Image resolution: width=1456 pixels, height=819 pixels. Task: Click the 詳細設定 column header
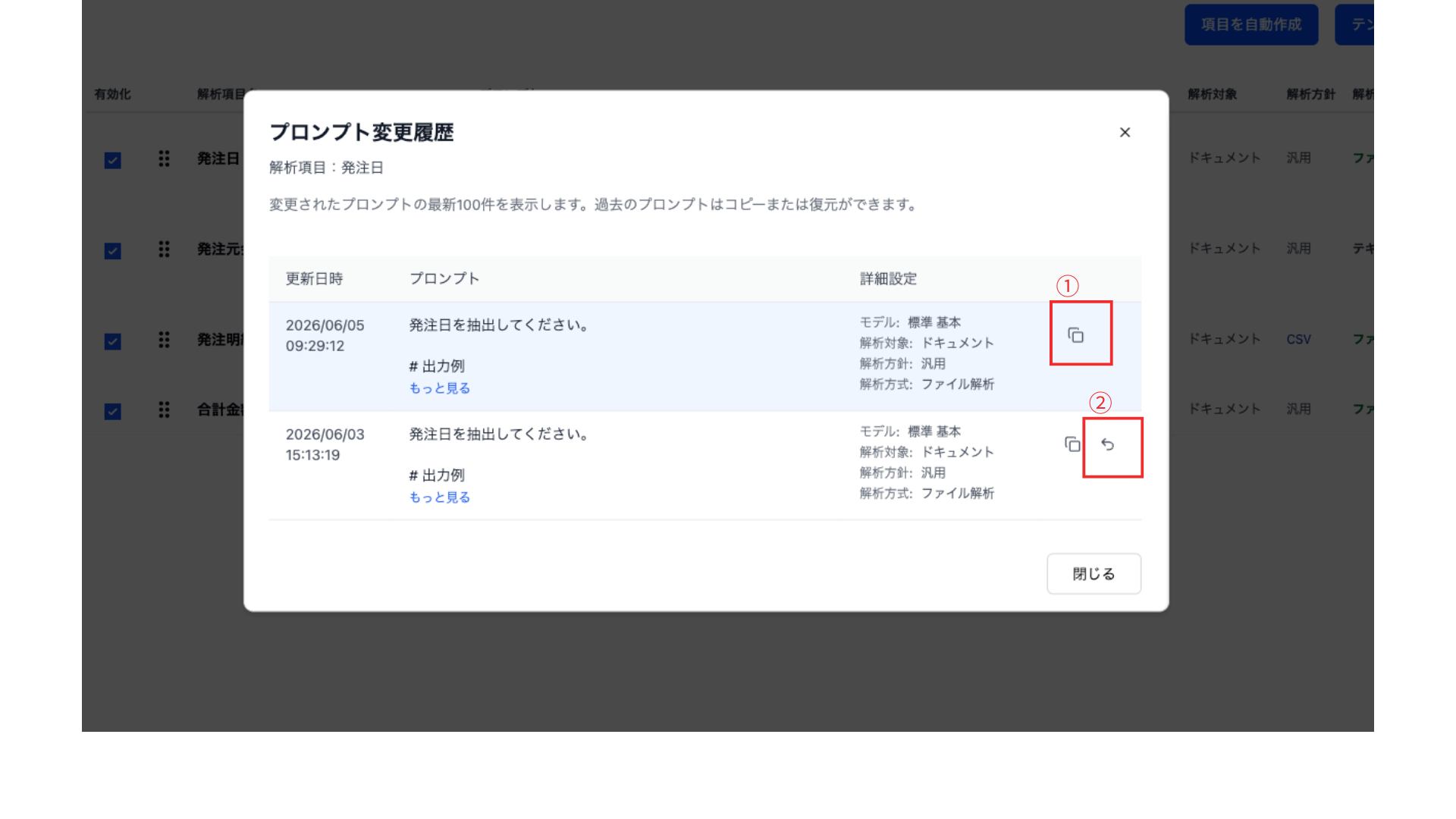pyautogui.click(x=888, y=279)
